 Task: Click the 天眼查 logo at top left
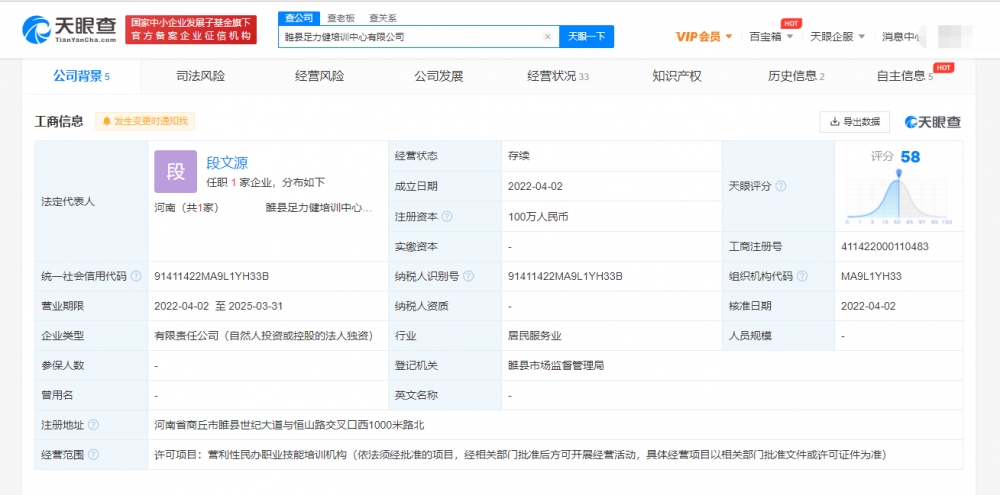(70, 29)
